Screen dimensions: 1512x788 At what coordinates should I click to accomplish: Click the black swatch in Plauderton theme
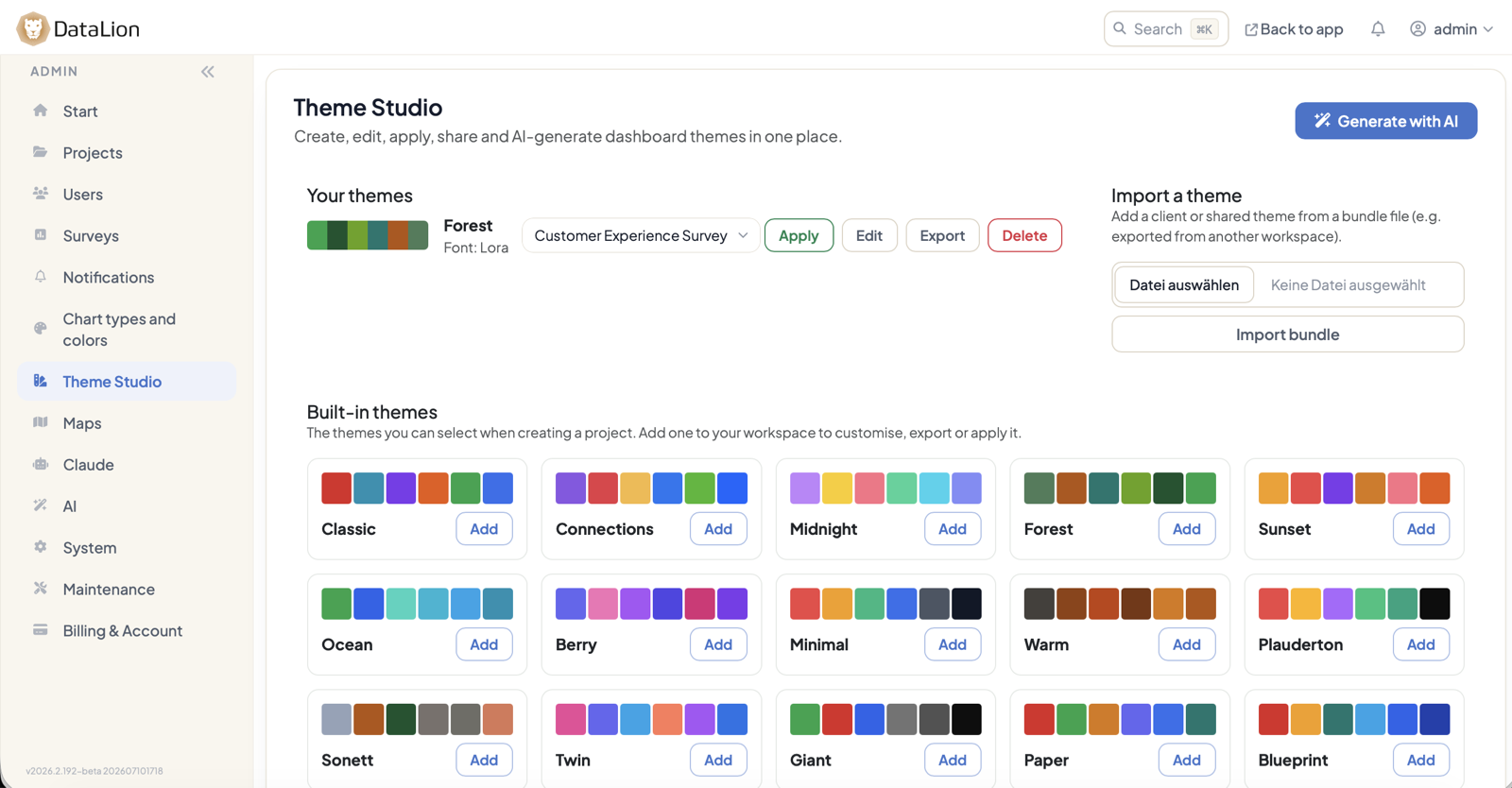click(x=1435, y=604)
